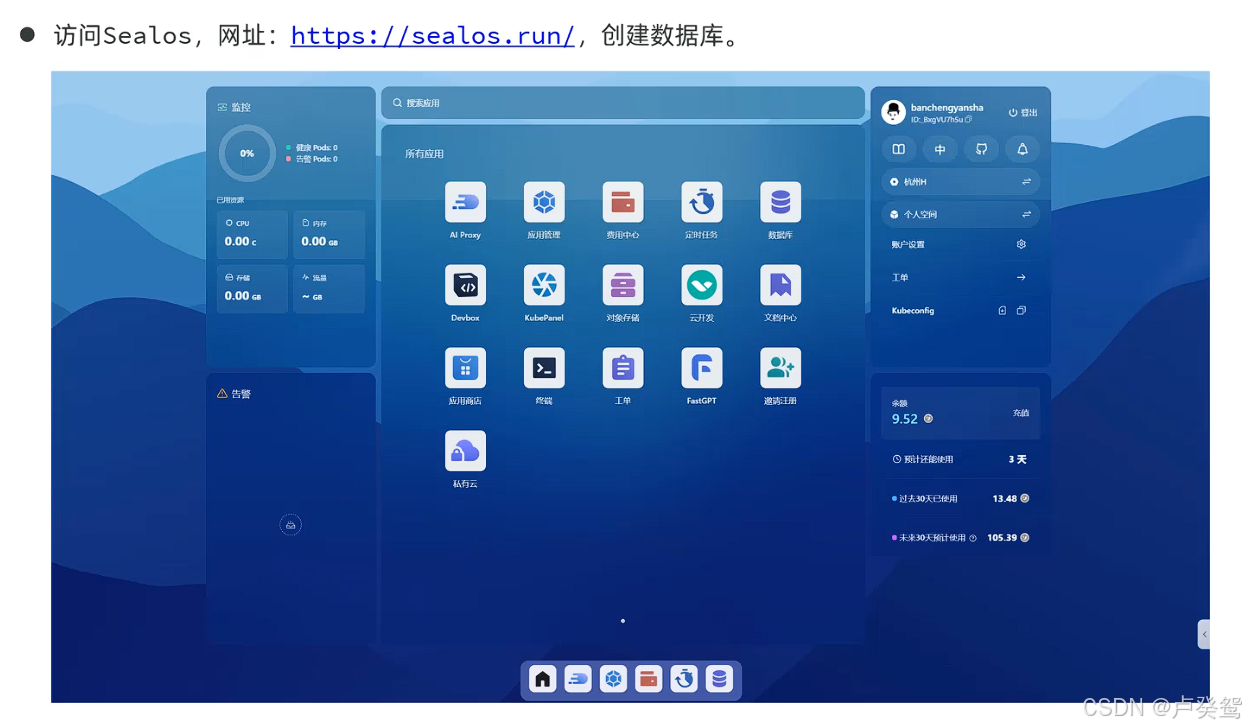Open 账户设置 account settings gear

tap(1021, 244)
